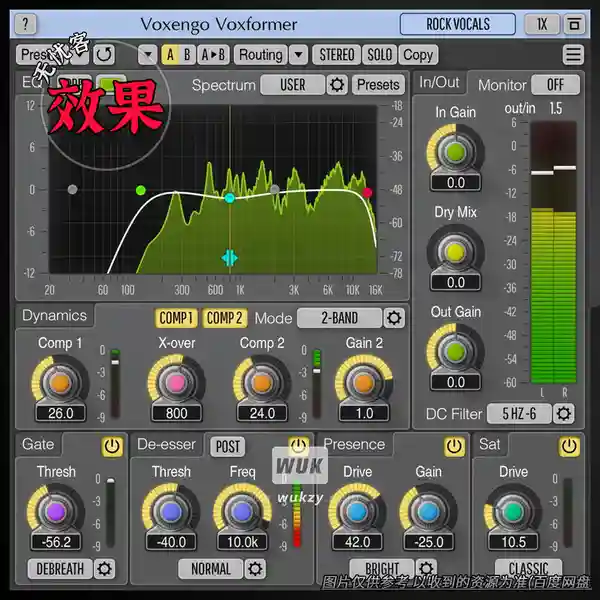Click the De-esser Freq value 10.0k
Image resolution: width=600 pixels, height=600 pixels.
[x=242, y=542]
